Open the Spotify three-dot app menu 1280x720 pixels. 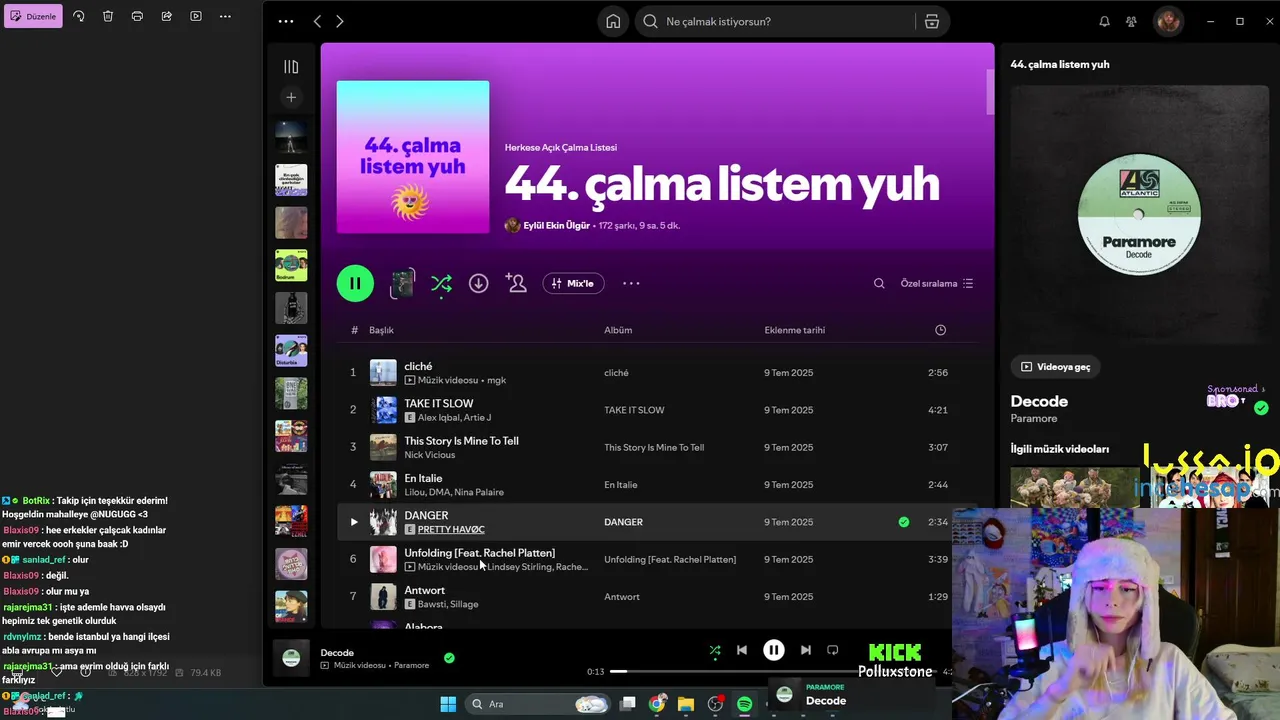tap(286, 21)
